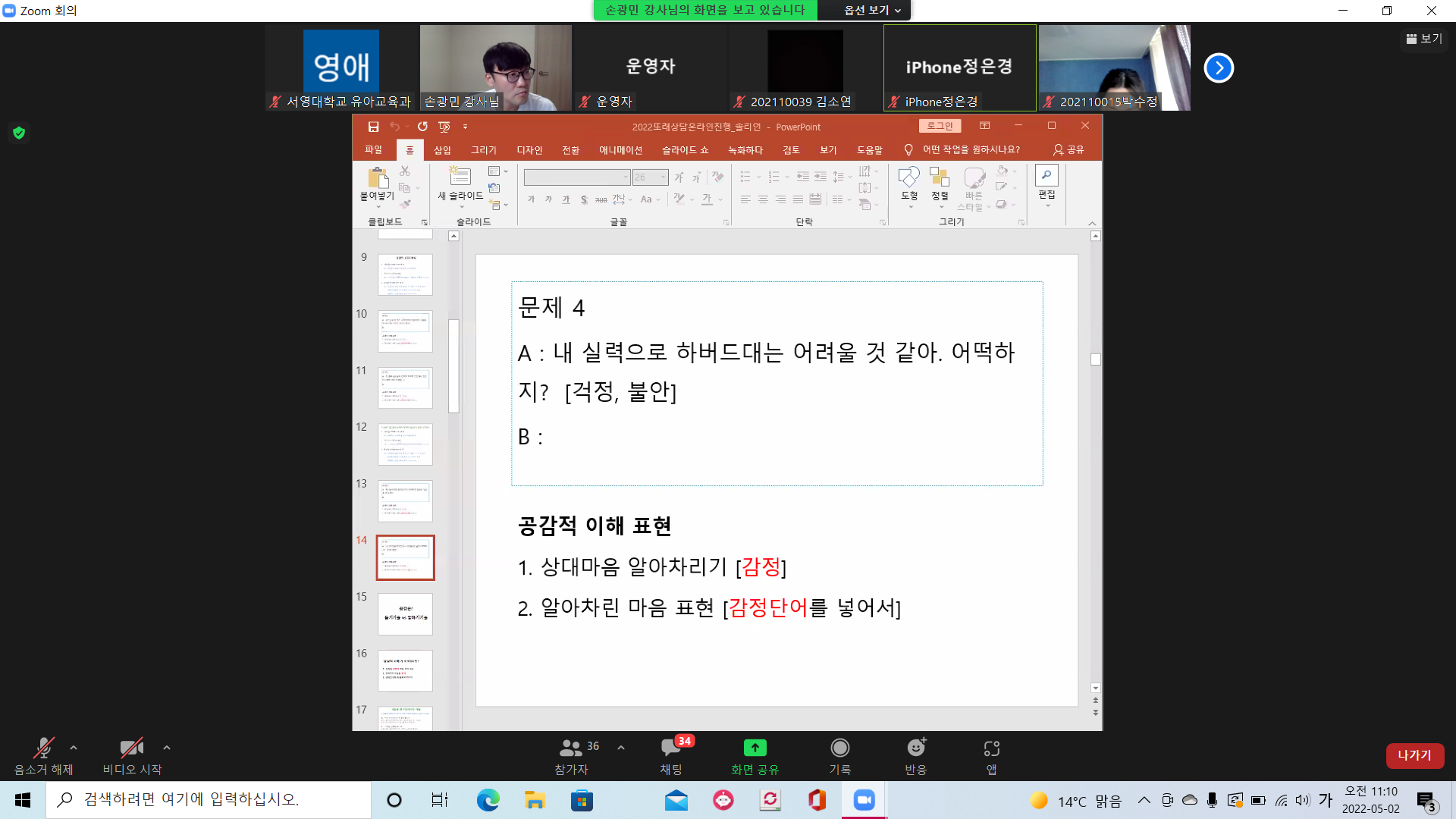The image size is (1456, 819).
Task: Click the Share Screen (화면 공유) icon
Action: pos(755,748)
